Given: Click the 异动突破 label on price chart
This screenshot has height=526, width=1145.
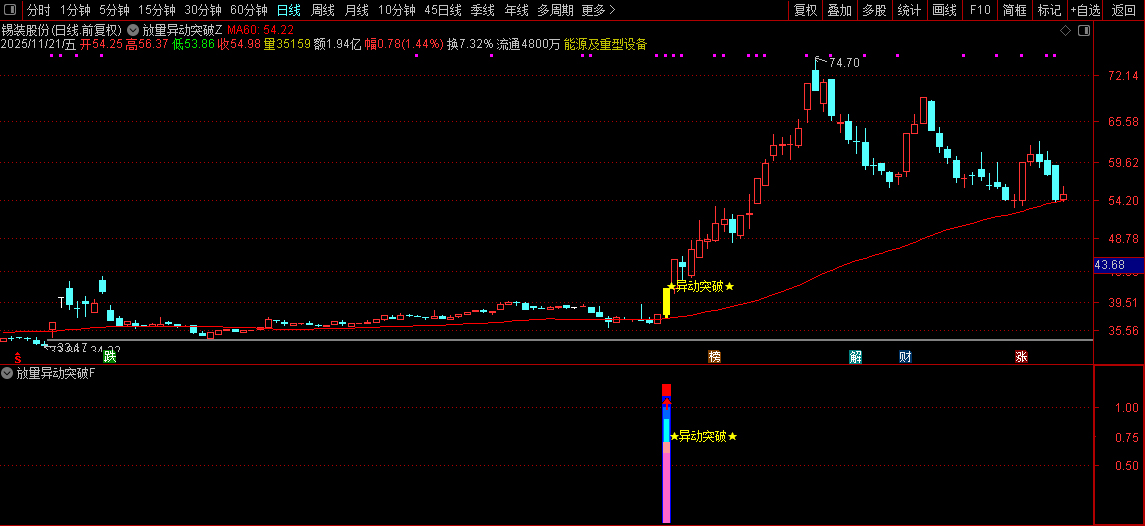Looking at the screenshot, I should pyautogui.click(x=700, y=286).
